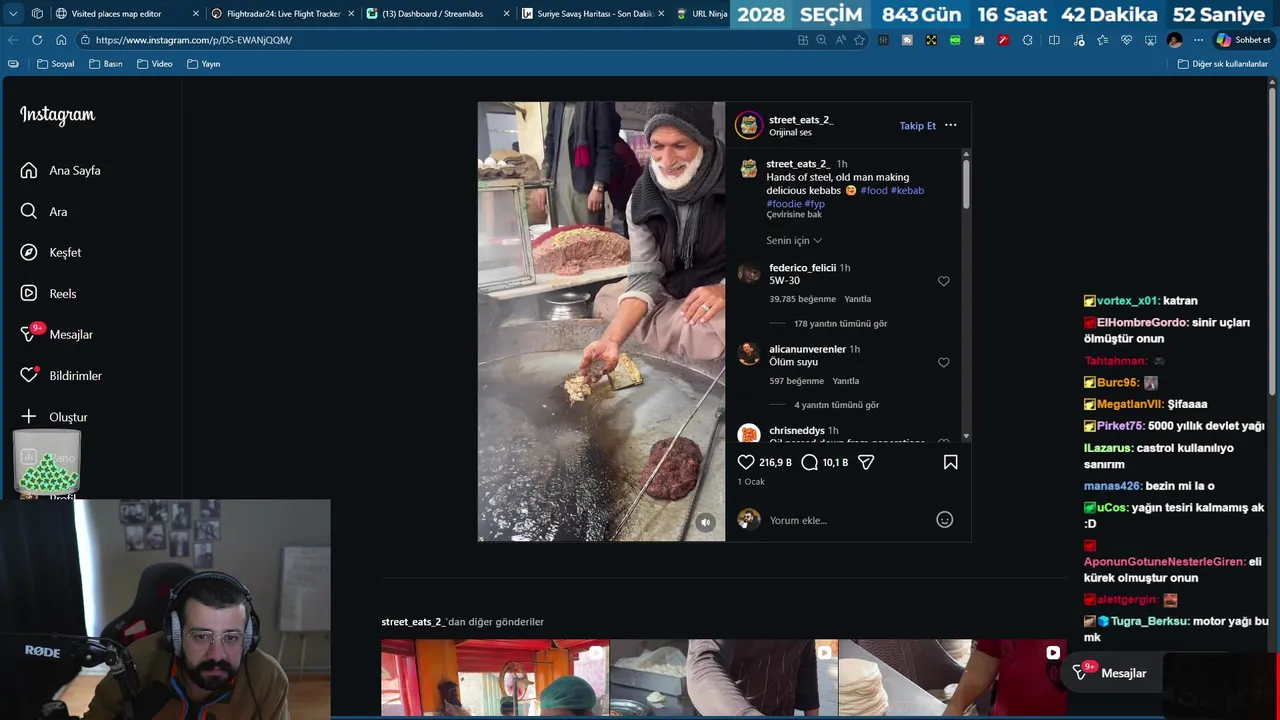Like alicanunverenler's comment
This screenshot has height=720, width=1280.
tap(943, 362)
